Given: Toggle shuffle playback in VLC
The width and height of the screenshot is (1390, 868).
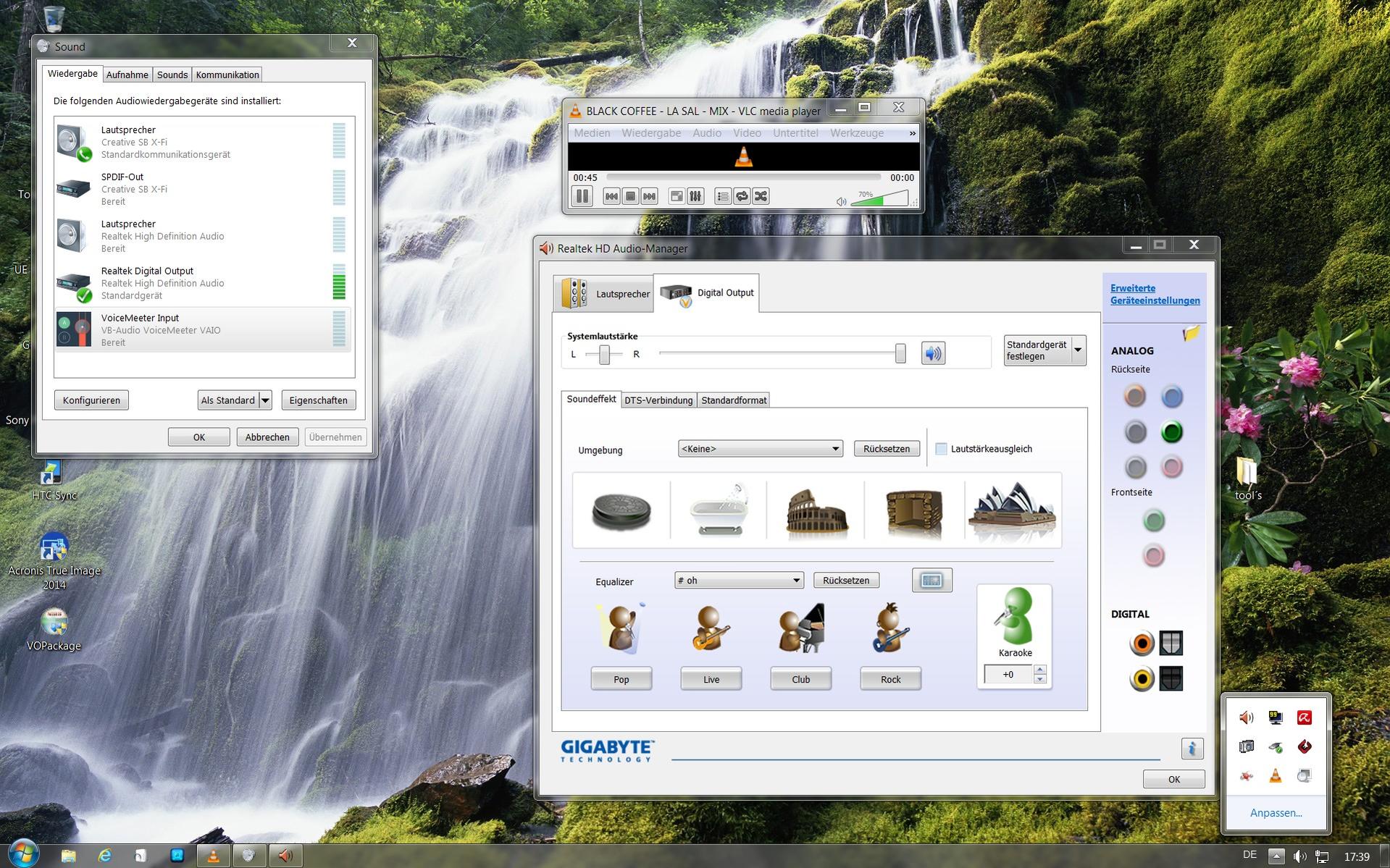Looking at the screenshot, I should click(x=761, y=196).
